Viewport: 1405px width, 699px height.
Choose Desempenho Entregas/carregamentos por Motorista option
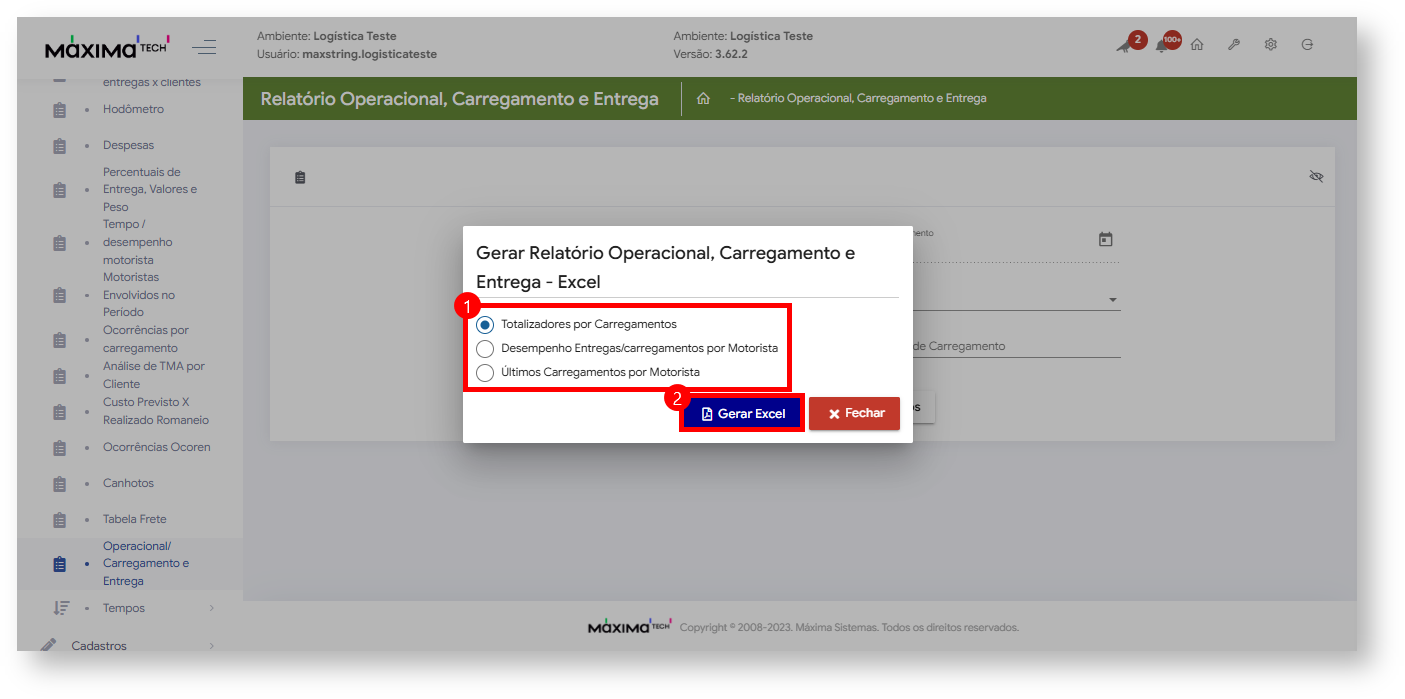pyautogui.click(x=485, y=348)
